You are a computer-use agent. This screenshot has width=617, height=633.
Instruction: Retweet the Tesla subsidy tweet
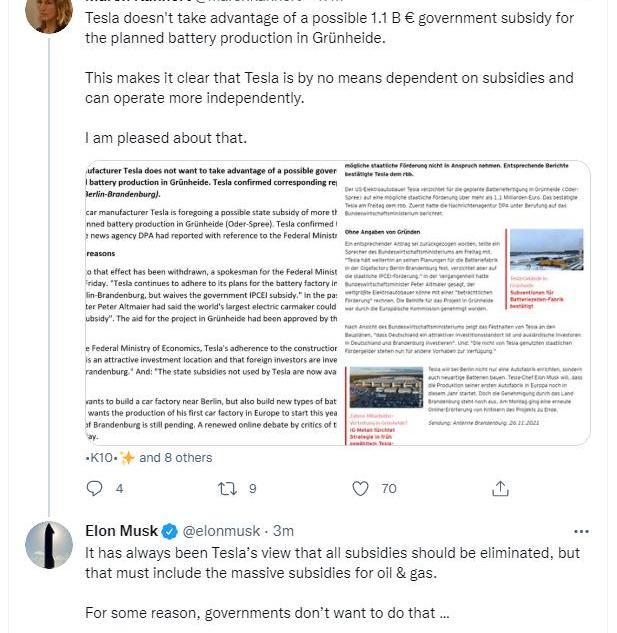(x=227, y=489)
